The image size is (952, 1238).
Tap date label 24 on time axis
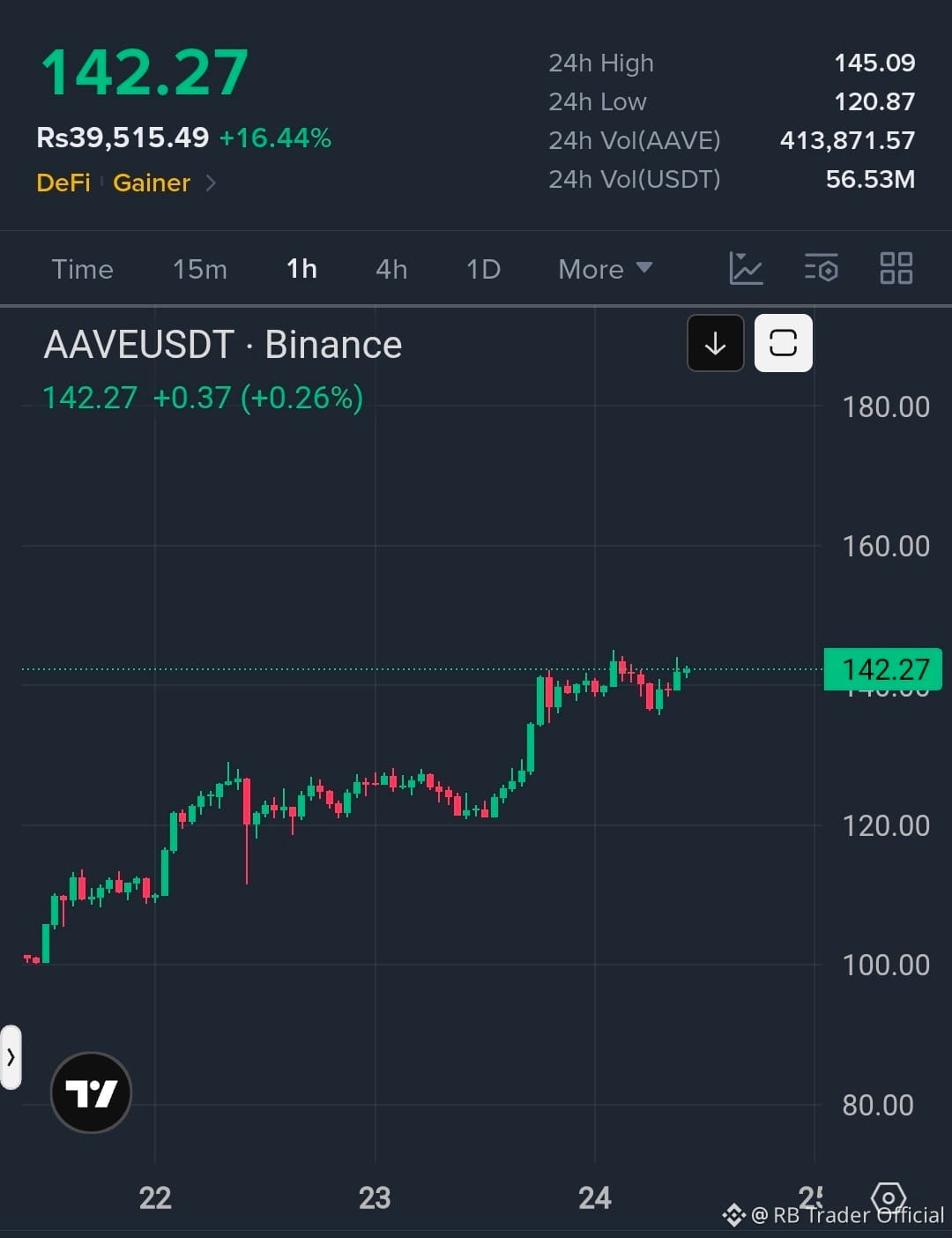[x=595, y=1197]
